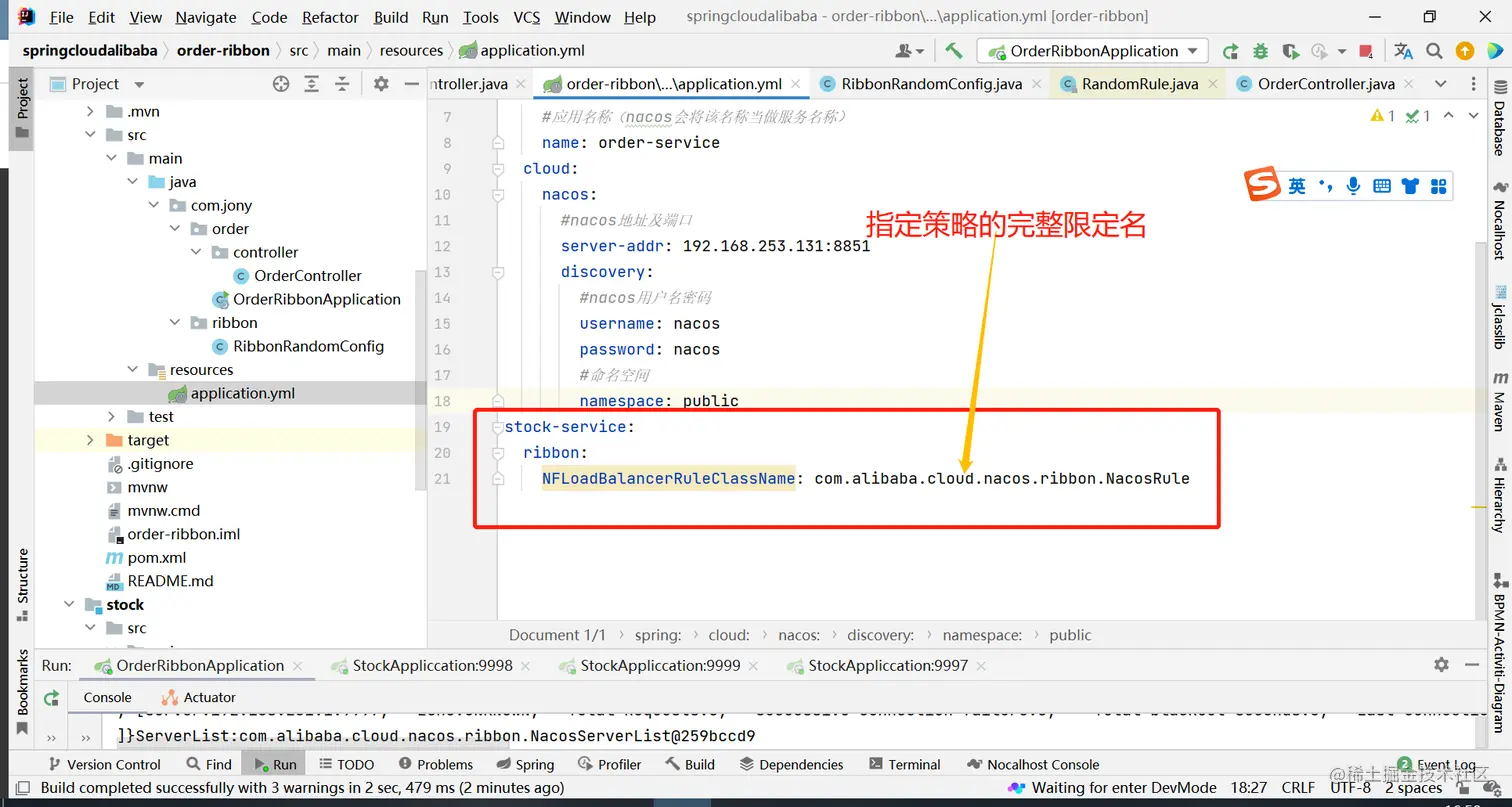This screenshot has height=807, width=1512.
Task: Switch to the RibbonRandomConfig.java tab
Action: click(931, 84)
